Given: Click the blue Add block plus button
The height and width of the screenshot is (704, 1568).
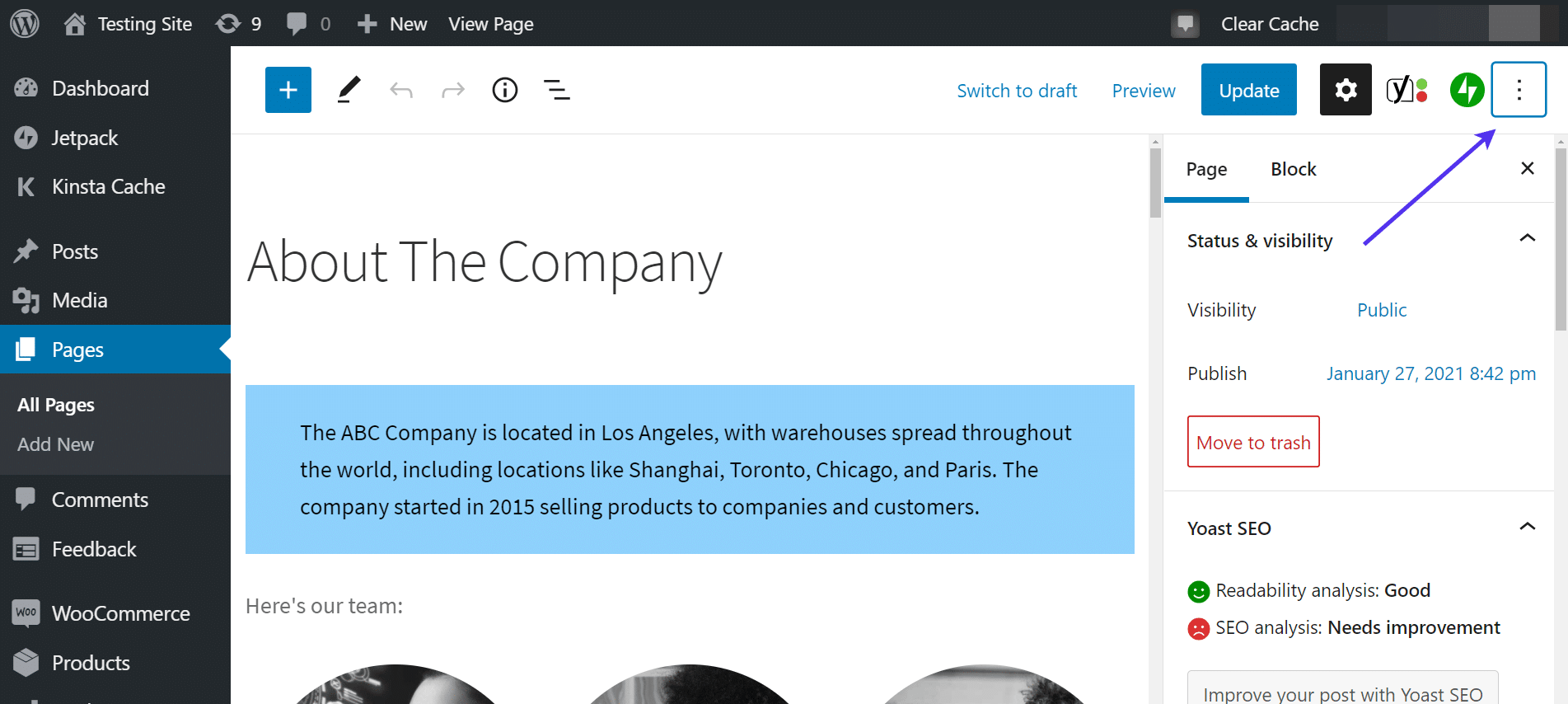Looking at the screenshot, I should pyautogui.click(x=288, y=90).
